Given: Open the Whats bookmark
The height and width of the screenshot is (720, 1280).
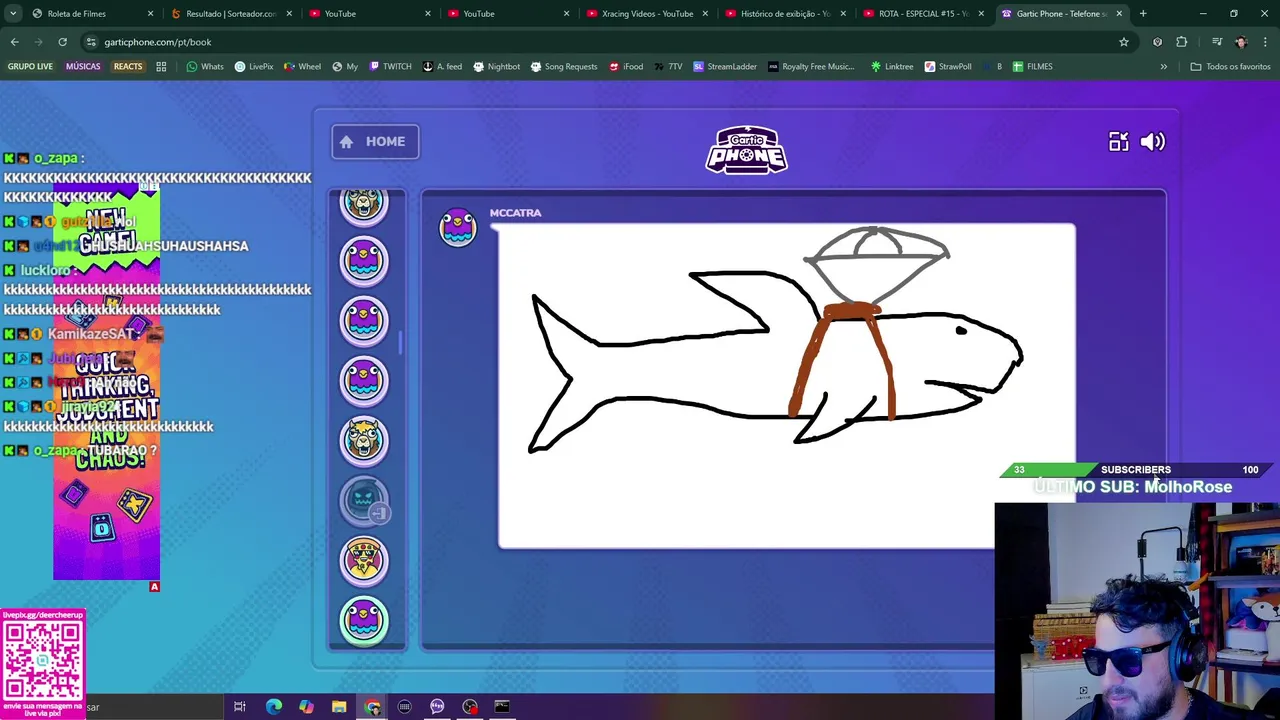Looking at the screenshot, I should click(204, 67).
